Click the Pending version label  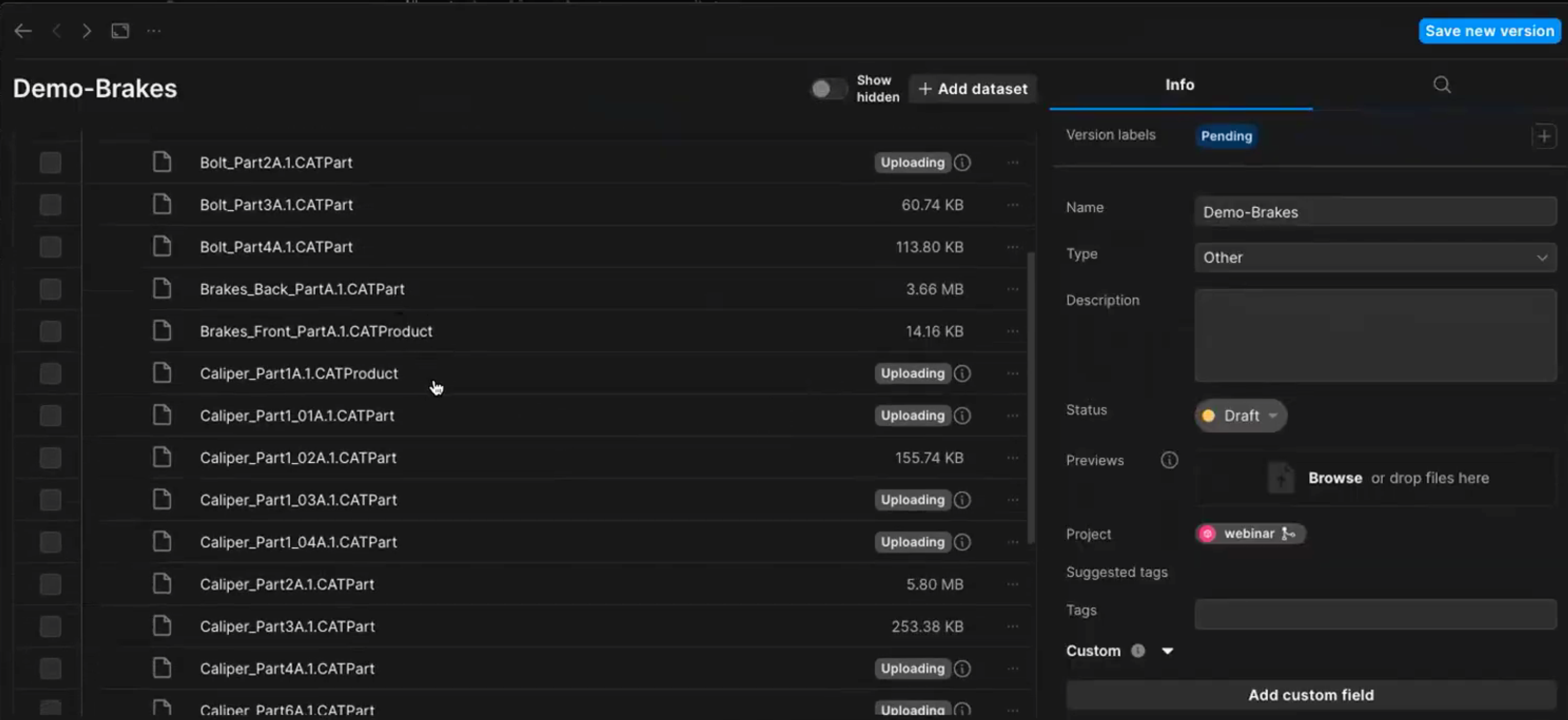[1226, 136]
